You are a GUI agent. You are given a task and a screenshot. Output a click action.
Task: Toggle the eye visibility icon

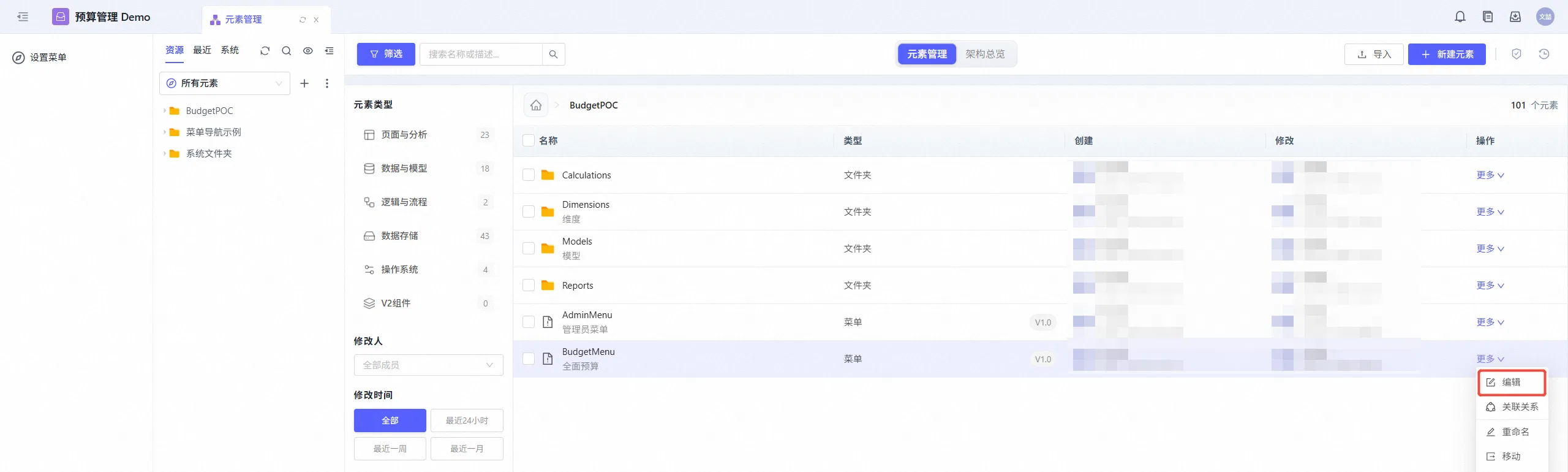pyautogui.click(x=308, y=51)
